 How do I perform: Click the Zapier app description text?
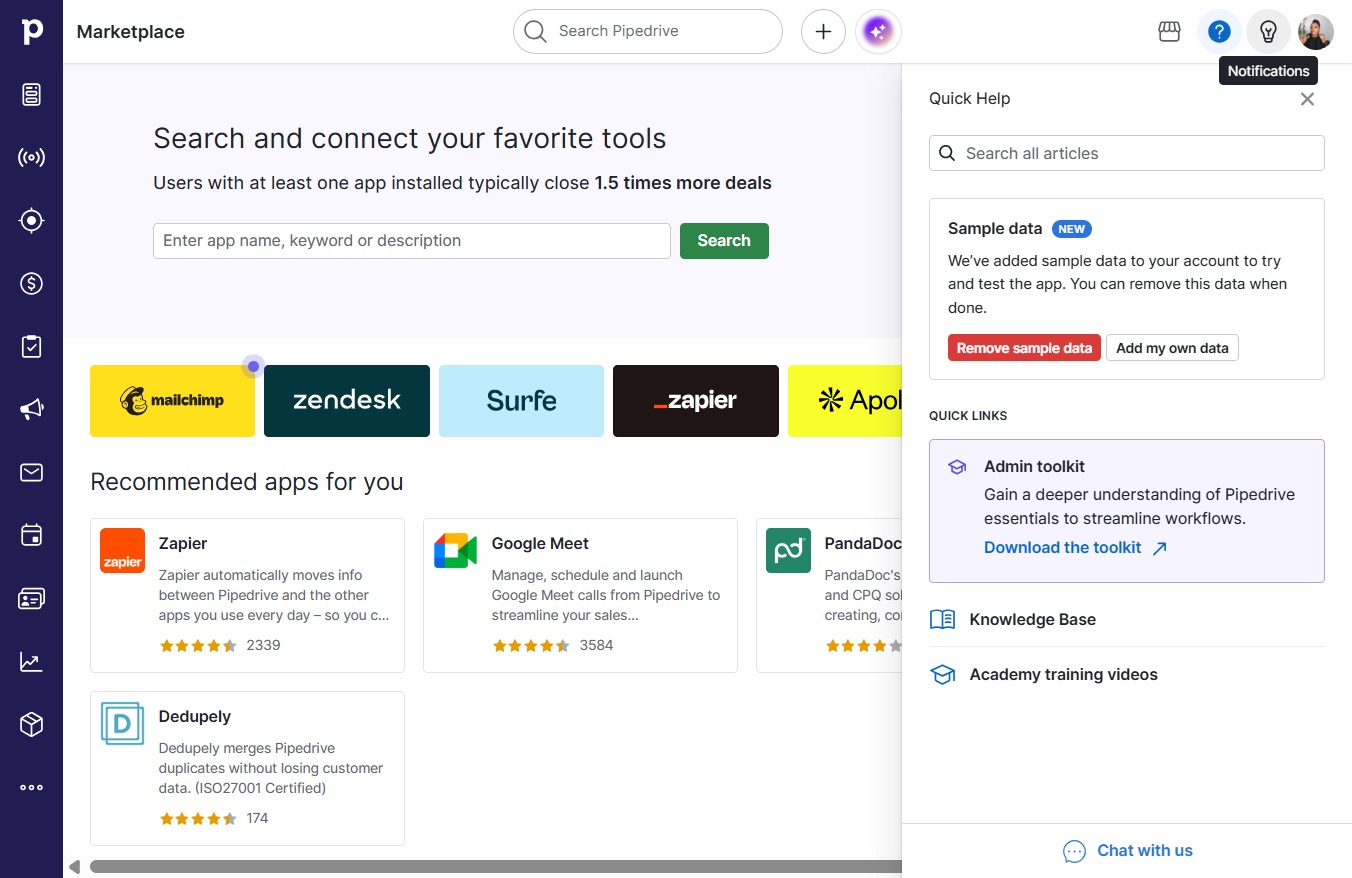[x=274, y=595]
